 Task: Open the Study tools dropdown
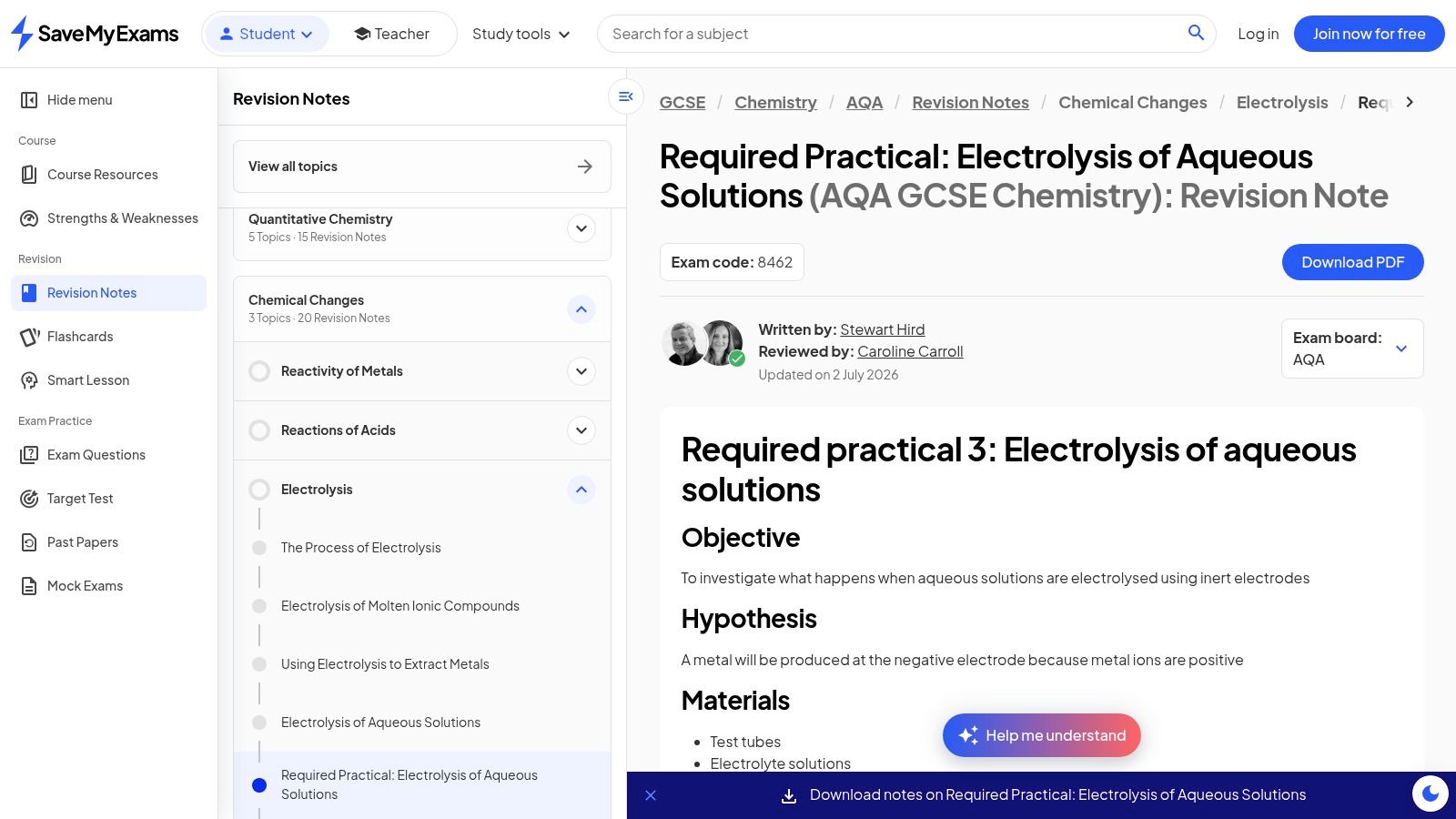pos(521,34)
